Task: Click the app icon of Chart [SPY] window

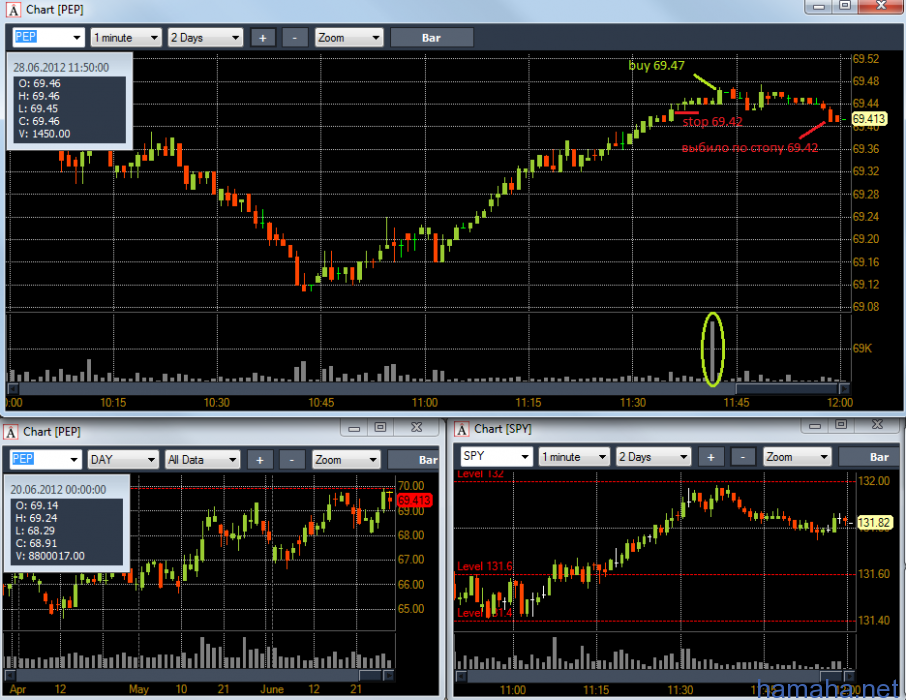Action: (462, 429)
